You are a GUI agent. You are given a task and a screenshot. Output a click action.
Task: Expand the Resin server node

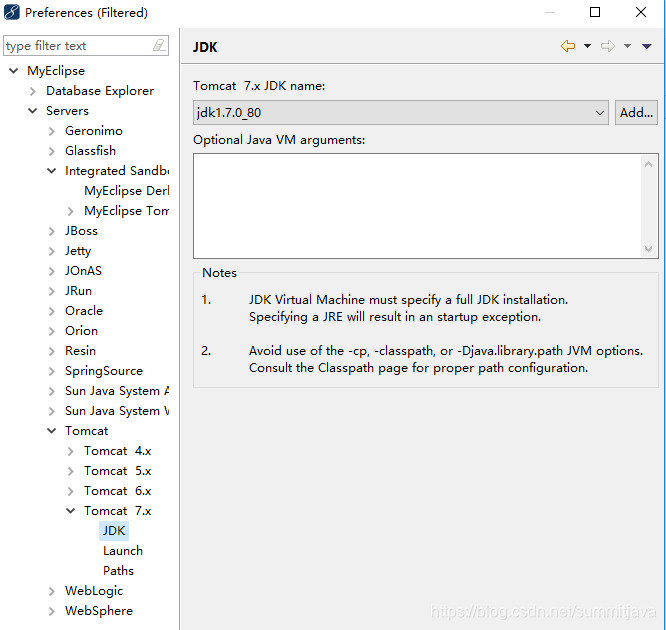pos(51,351)
